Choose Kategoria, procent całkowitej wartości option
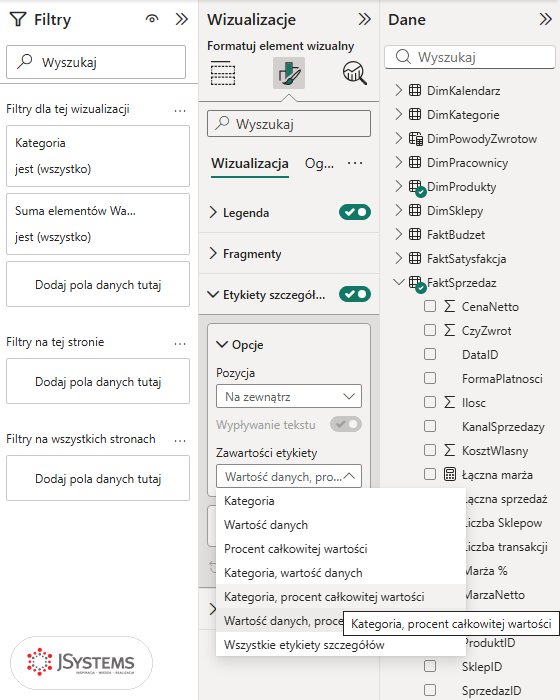The image size is (560, 700). (341, 596)
